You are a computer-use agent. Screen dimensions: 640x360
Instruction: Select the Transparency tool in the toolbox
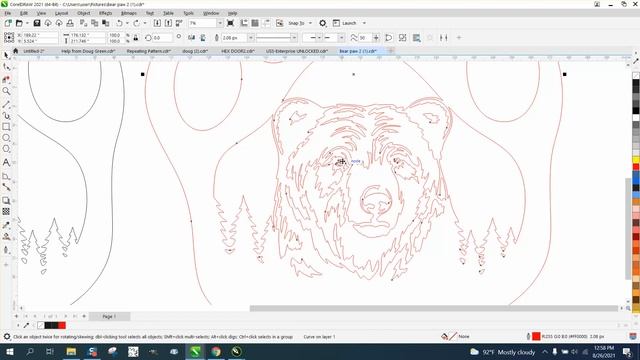click(6, 211)
